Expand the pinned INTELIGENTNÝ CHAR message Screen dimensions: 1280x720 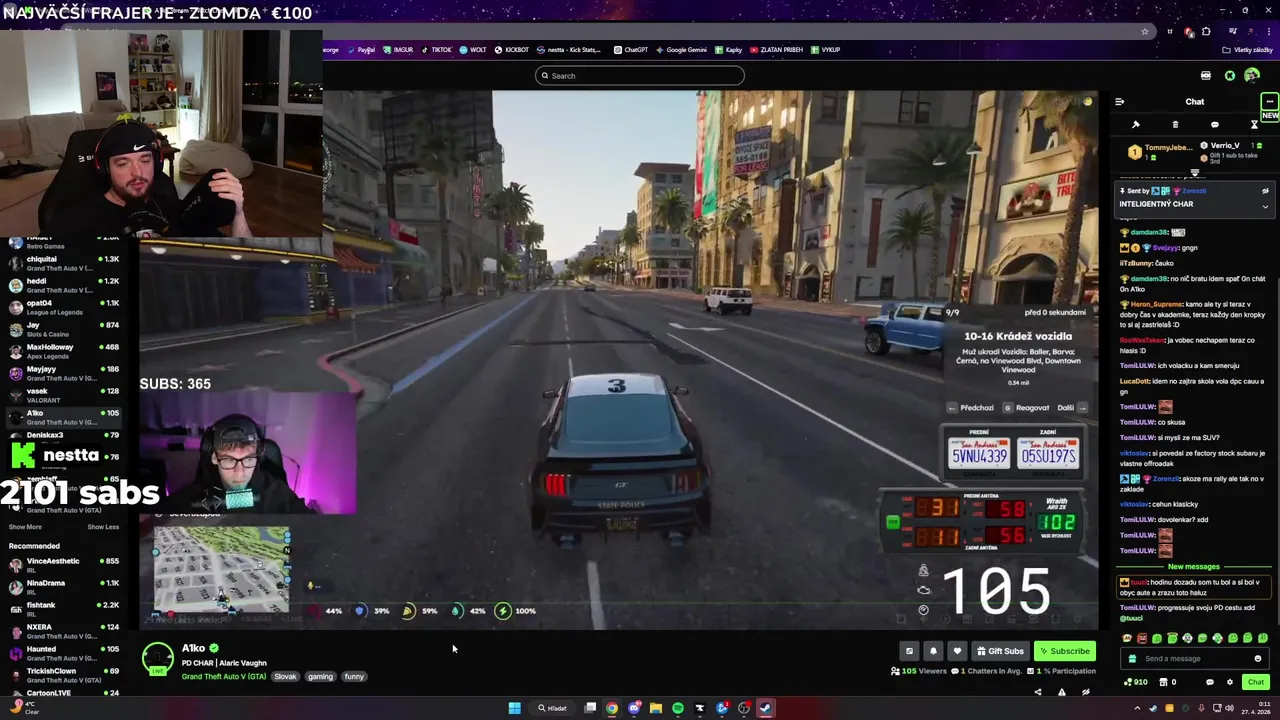[x=1265, y=207]
